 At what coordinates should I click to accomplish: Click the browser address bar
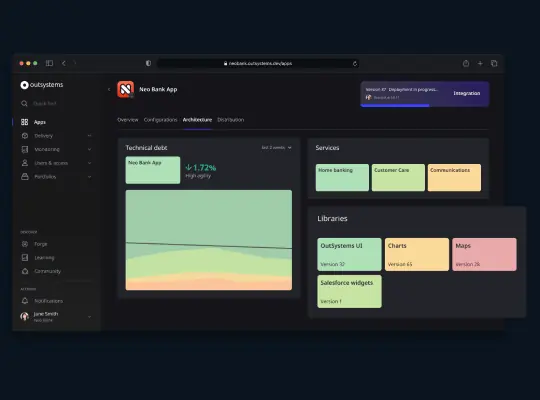(x=258, y=63)
